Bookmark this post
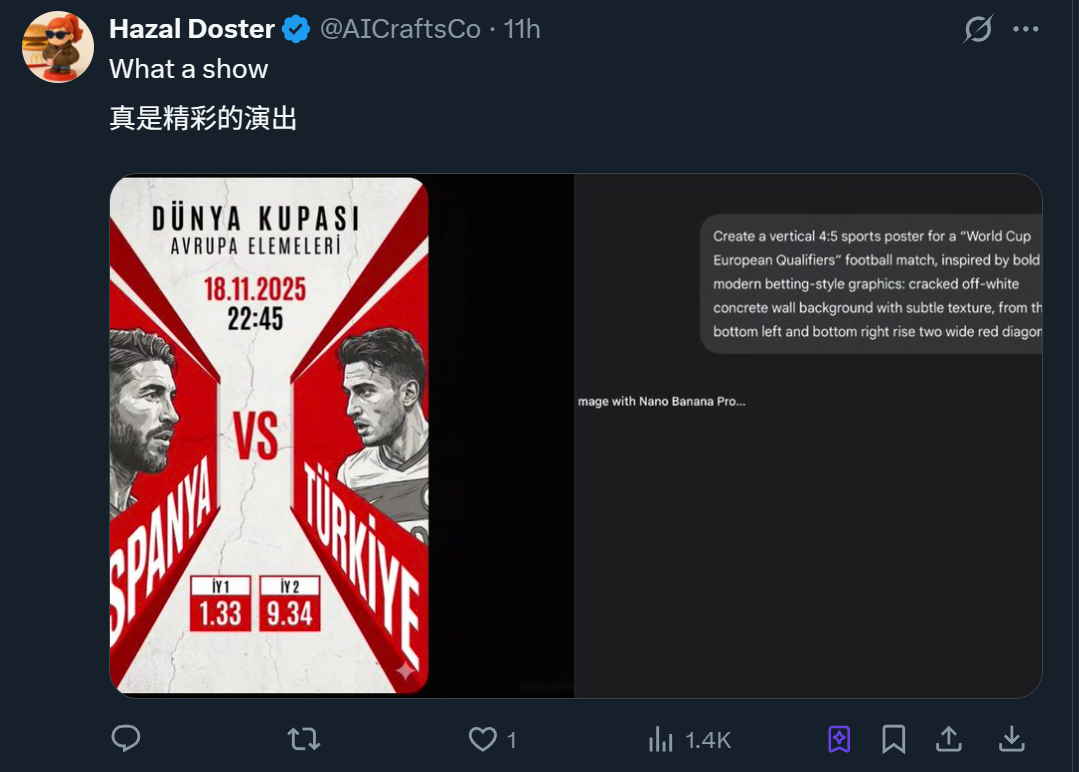Screen dimensions: 1079x772 (x=893, y=739)
